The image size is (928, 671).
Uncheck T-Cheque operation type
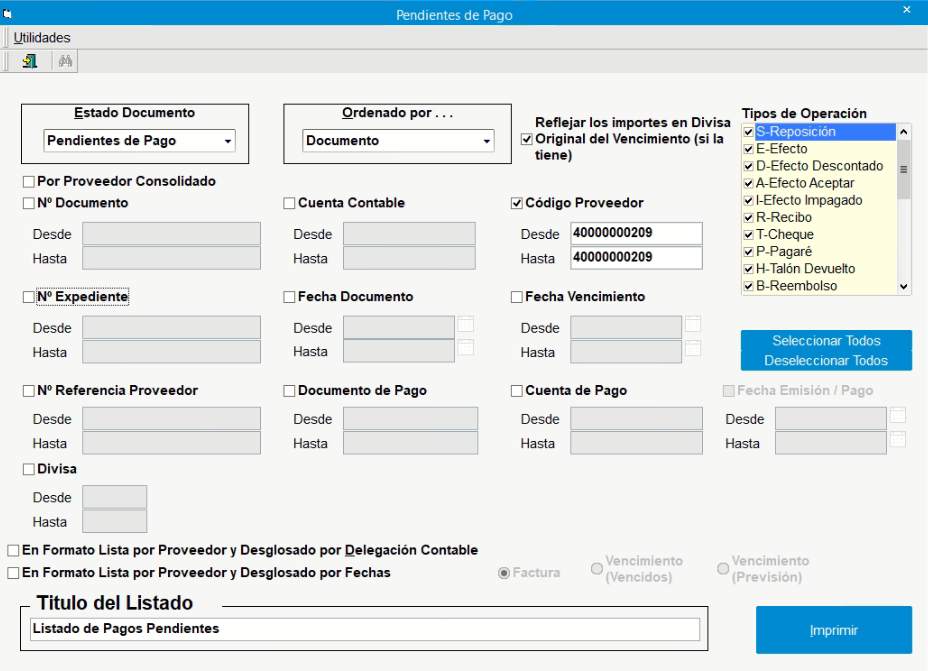tap(749, 235)
